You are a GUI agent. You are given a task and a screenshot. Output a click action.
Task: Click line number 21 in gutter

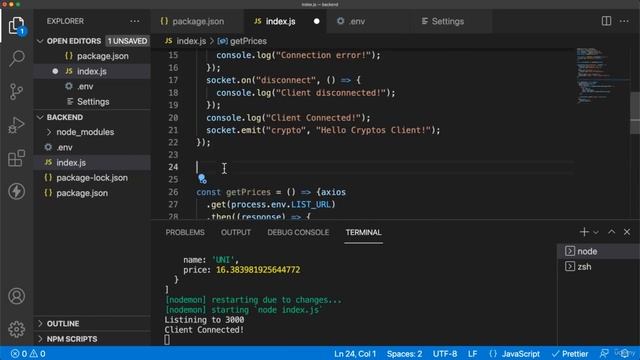[173, 130]
